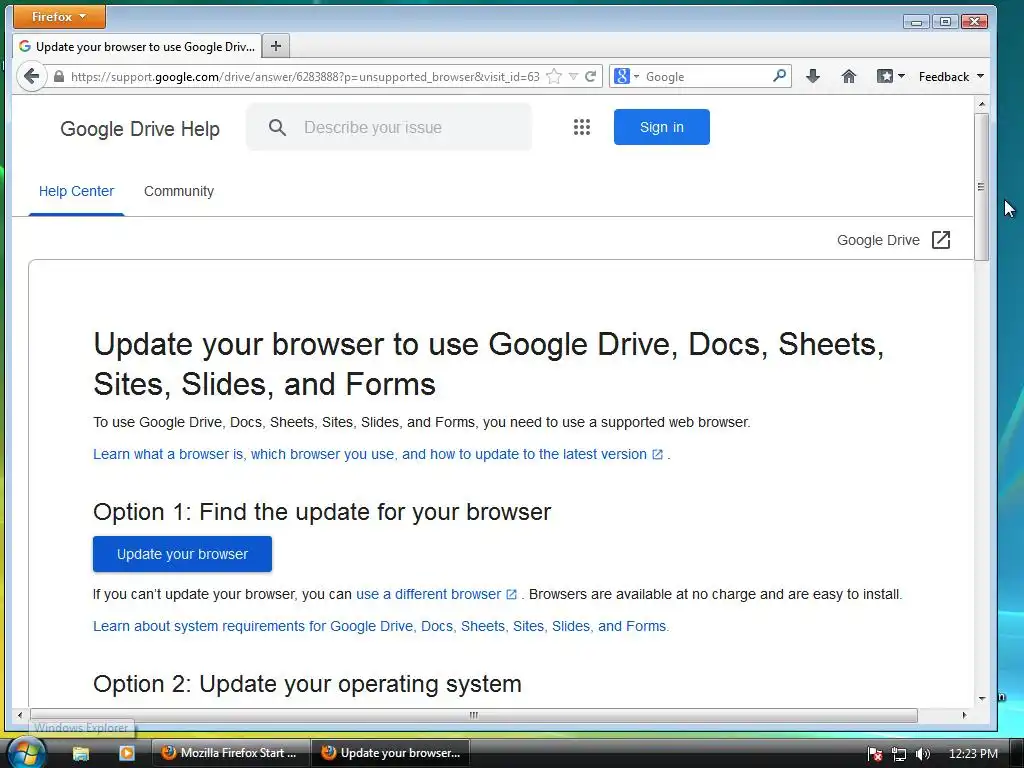Screen dimensions: 1024x768
Task: Click the Google favicon on the tab
Action: coord(25,46)
